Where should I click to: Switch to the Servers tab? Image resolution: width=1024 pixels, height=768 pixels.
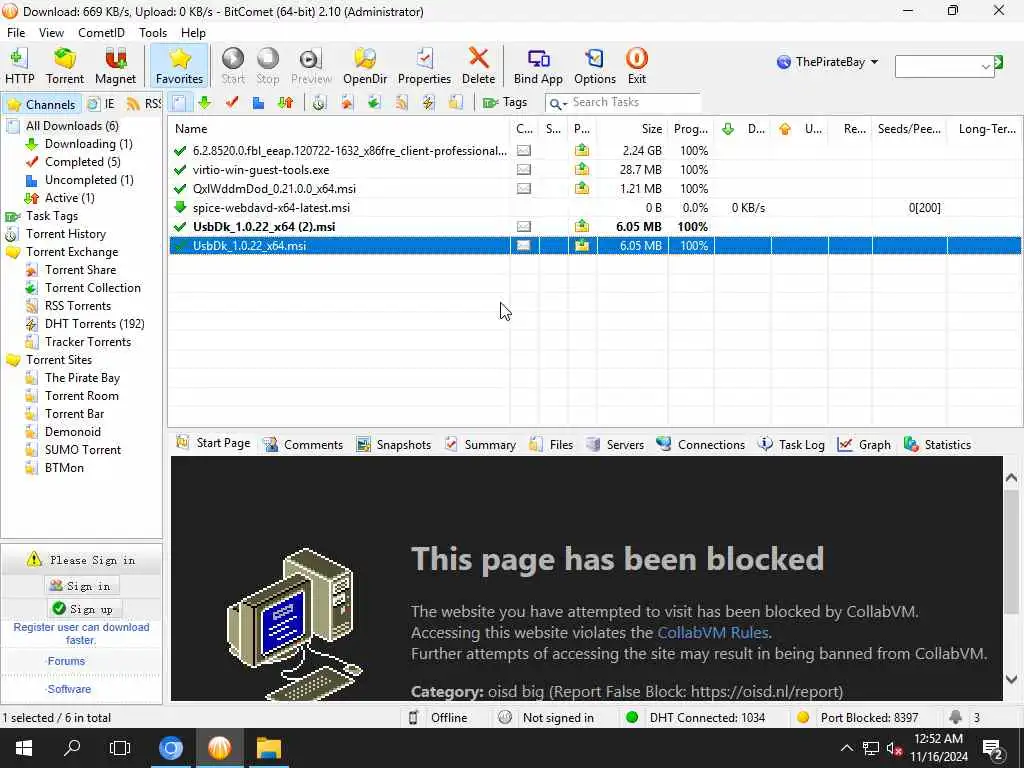pyautogui.click(x=615, y=445)
